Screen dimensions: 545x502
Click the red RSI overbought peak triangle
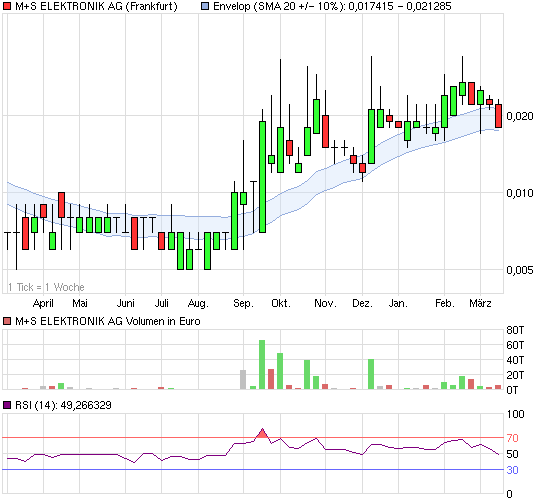[262, 434]
